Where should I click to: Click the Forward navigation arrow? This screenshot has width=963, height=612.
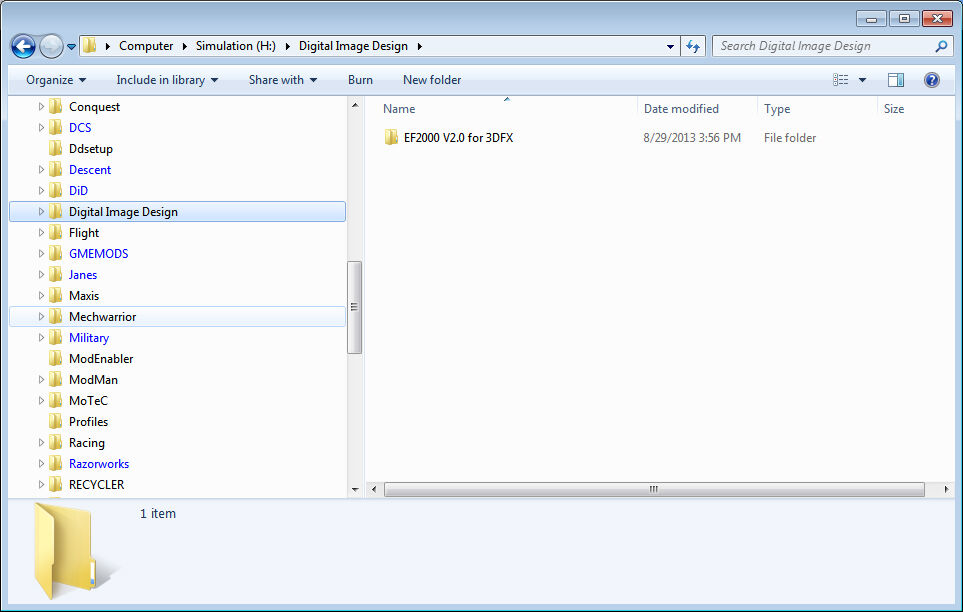(52, 46)
